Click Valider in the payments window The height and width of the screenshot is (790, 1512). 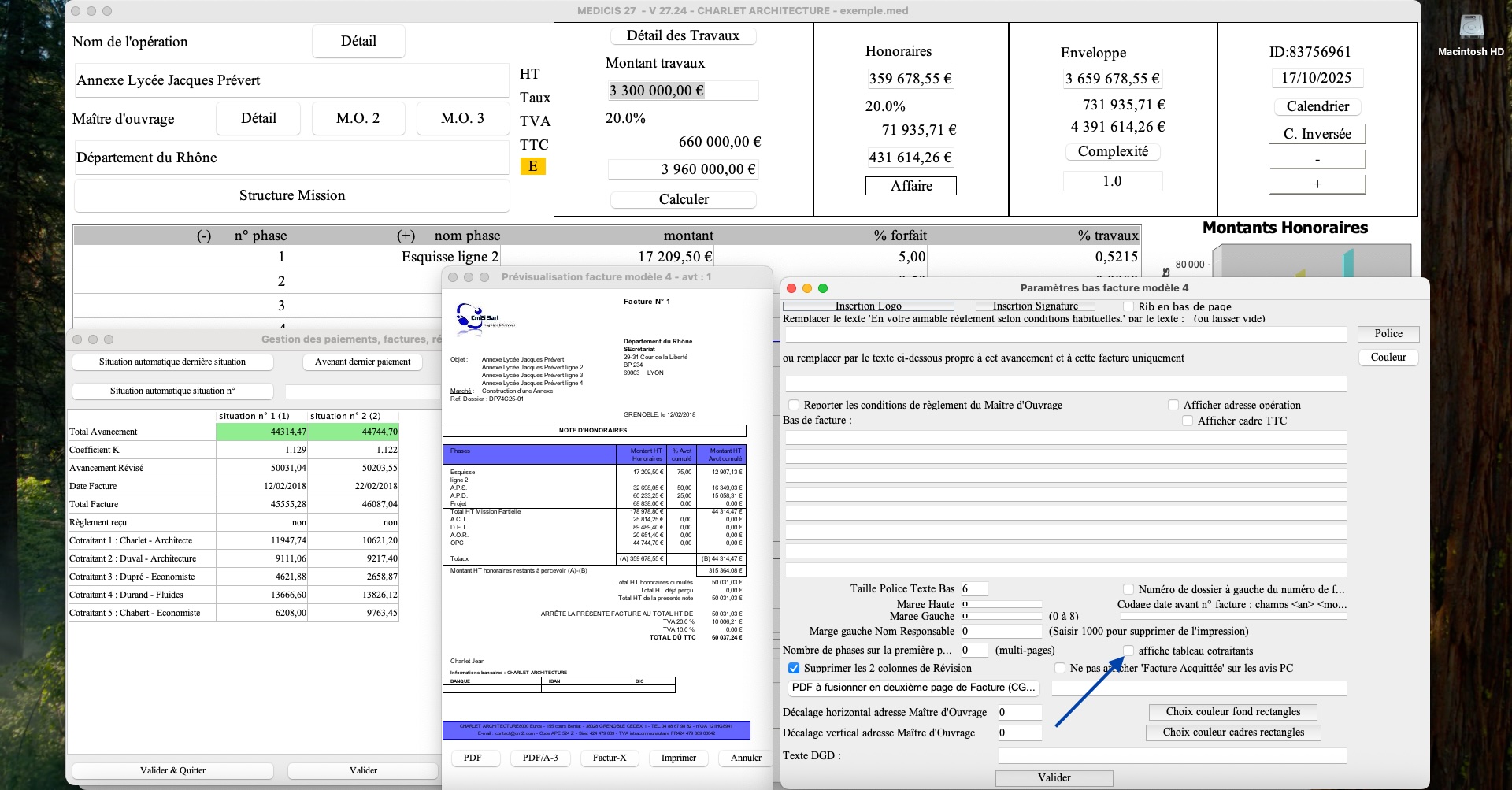click(x=363, y=771)
